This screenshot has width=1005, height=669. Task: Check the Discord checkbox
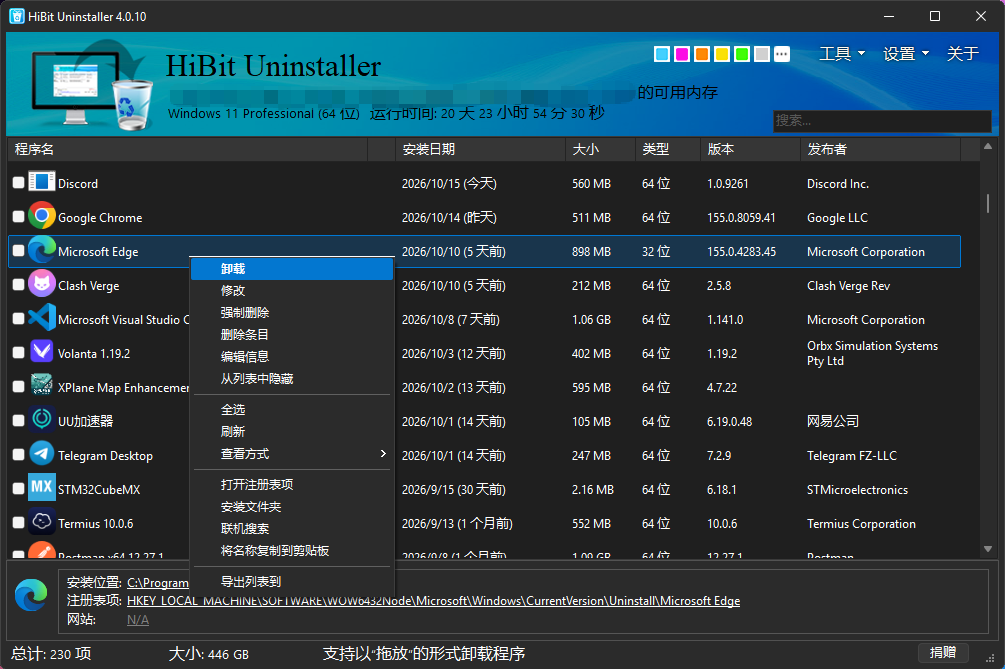19,183
